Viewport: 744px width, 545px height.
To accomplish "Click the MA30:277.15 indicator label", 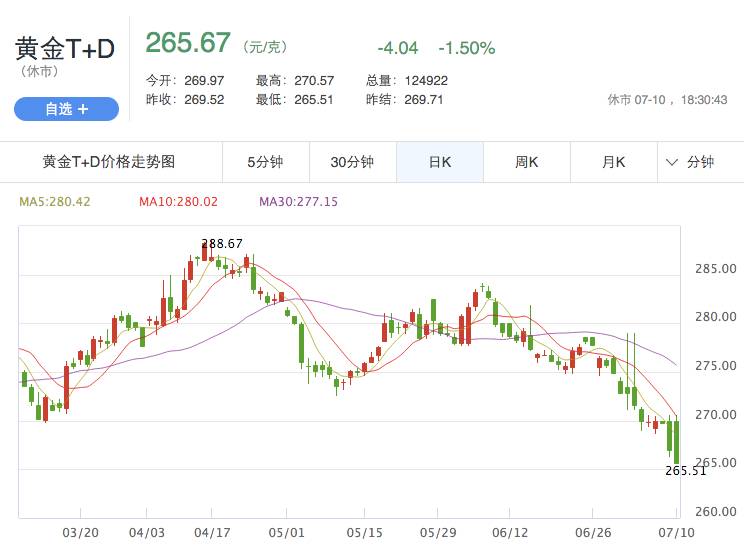I will (x=298, y=202).
